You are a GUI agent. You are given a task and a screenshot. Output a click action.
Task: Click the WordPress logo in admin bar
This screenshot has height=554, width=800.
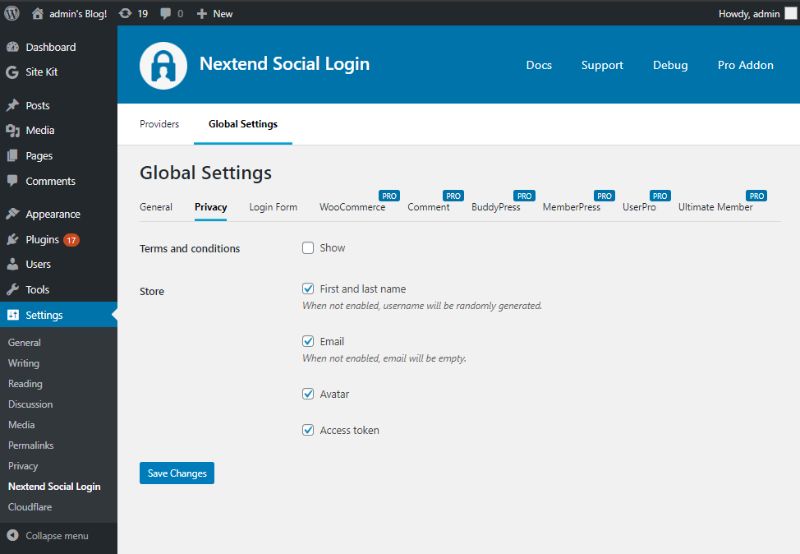12,13
